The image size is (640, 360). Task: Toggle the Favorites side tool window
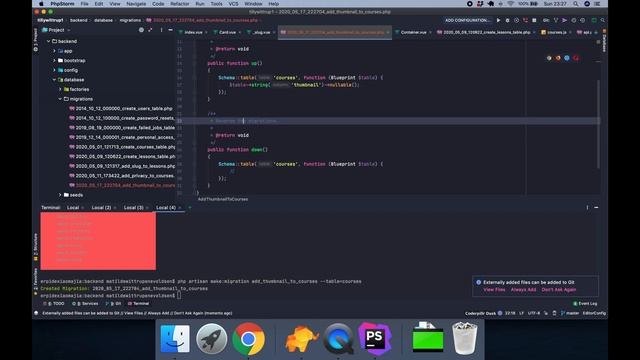point(36,281)
